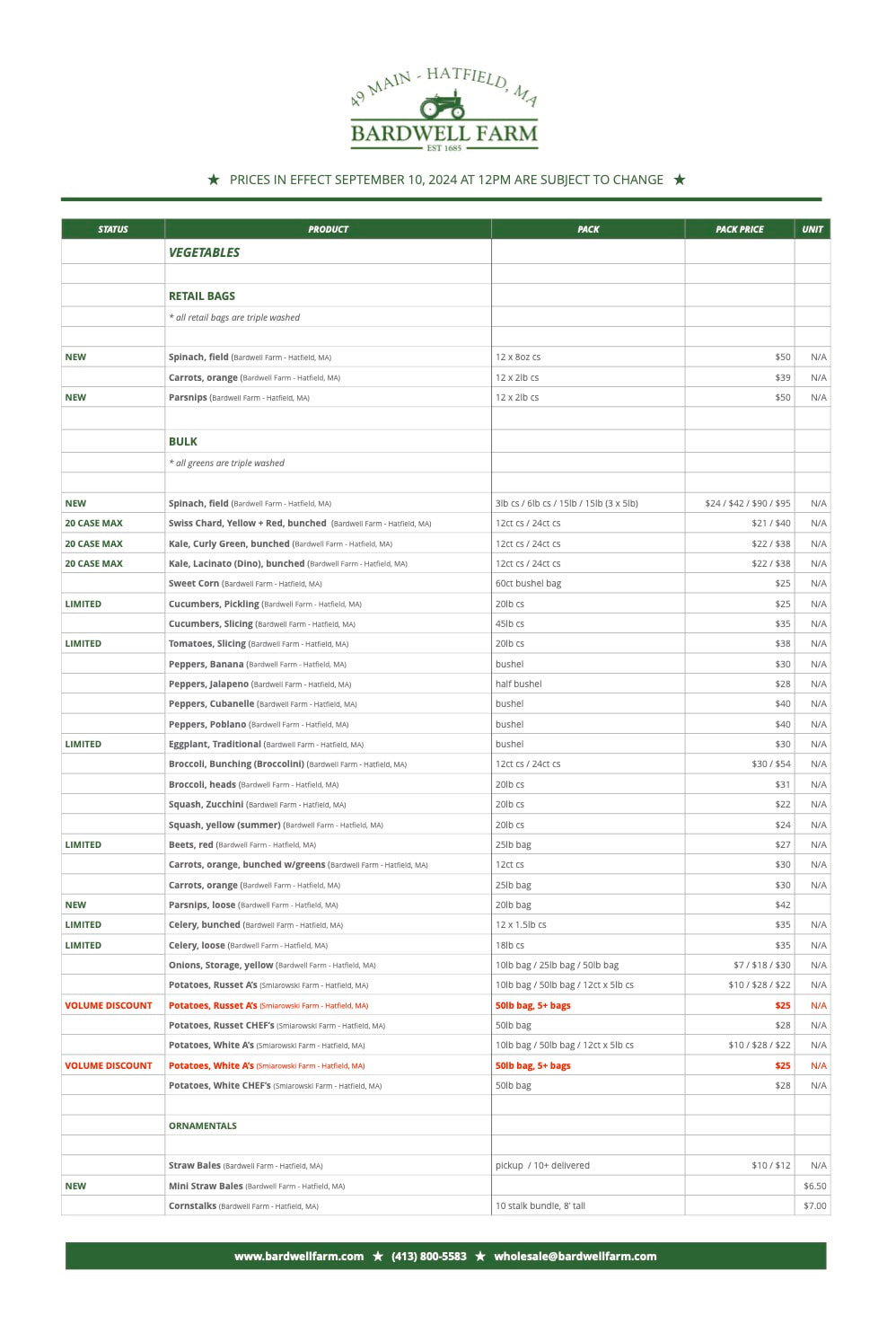Click 'Squash, yellow (summer)' product name
The width and height of the screenshot is (896, 1342).
[224, 825]
